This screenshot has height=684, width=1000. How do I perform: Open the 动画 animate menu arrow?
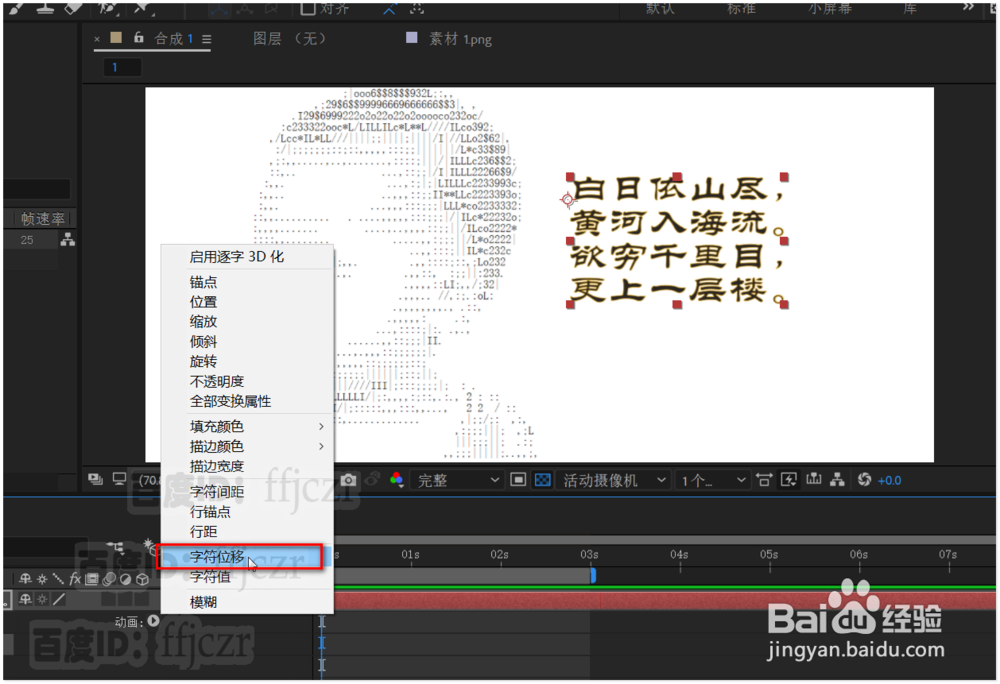coord(154,620)
